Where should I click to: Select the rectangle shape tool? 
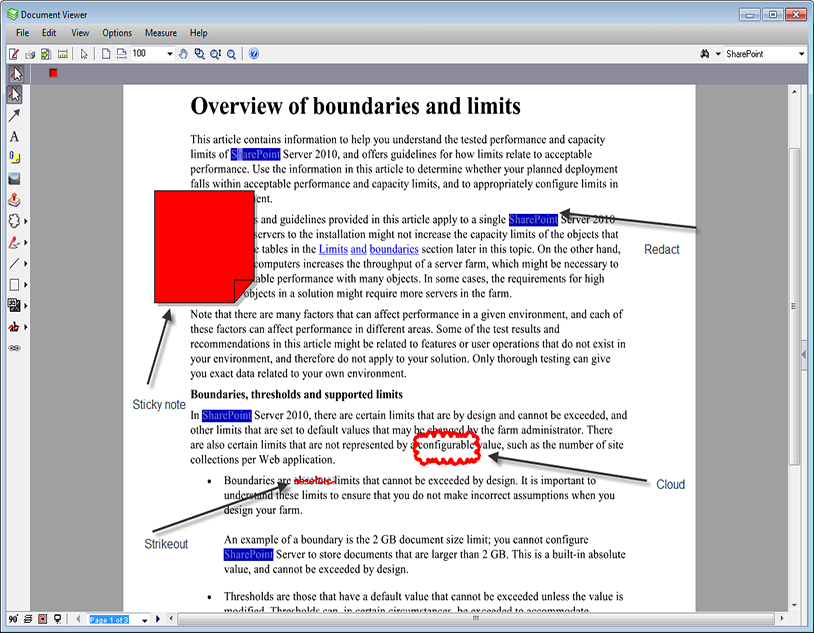(x=15, y=285)
